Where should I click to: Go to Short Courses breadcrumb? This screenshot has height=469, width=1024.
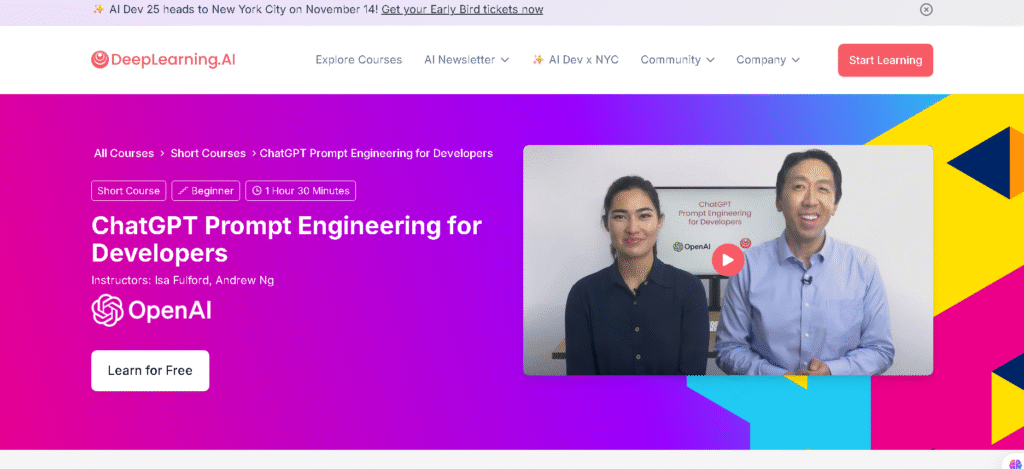(208, 154)
